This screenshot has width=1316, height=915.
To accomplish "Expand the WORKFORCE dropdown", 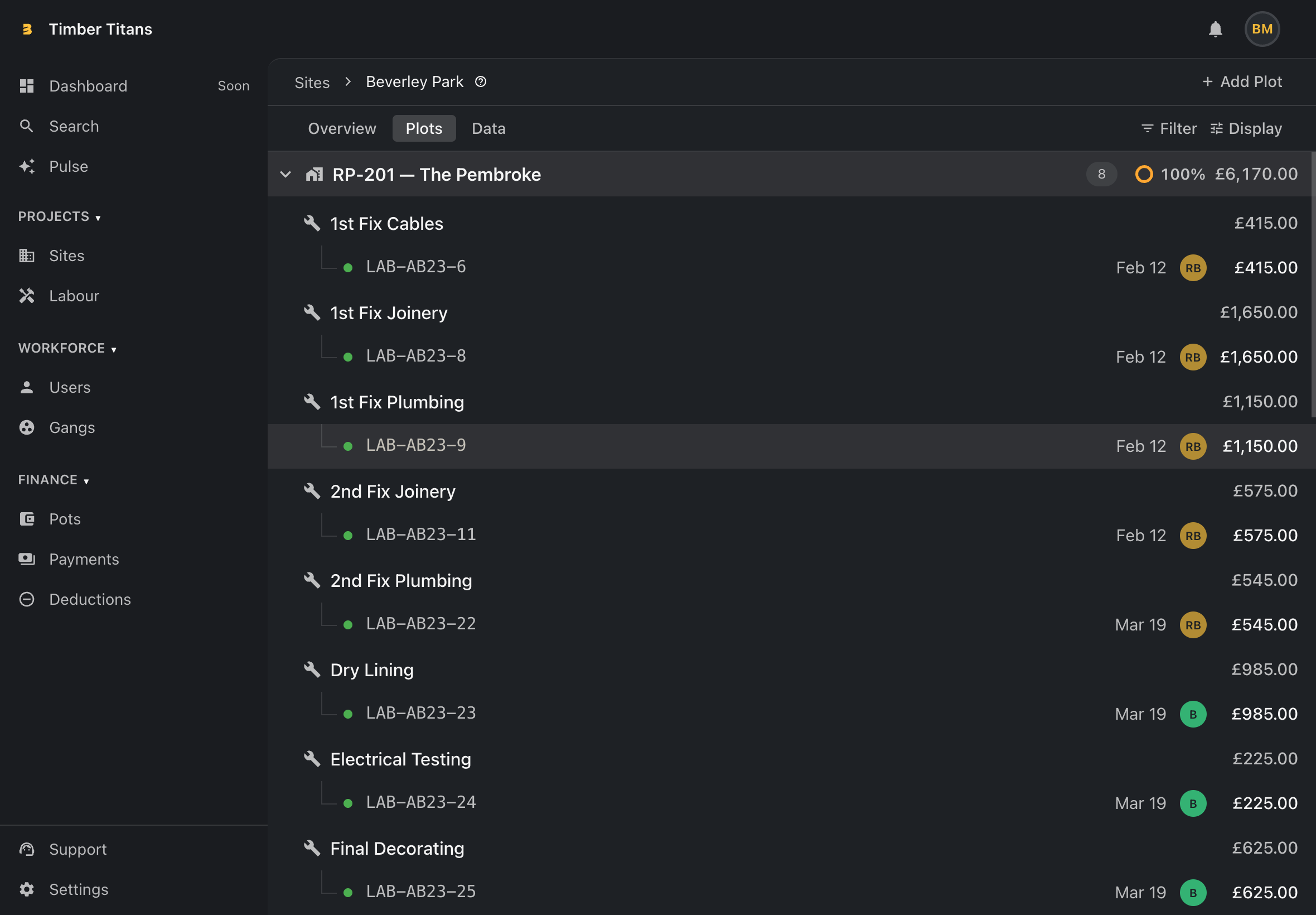I will 114,349.
